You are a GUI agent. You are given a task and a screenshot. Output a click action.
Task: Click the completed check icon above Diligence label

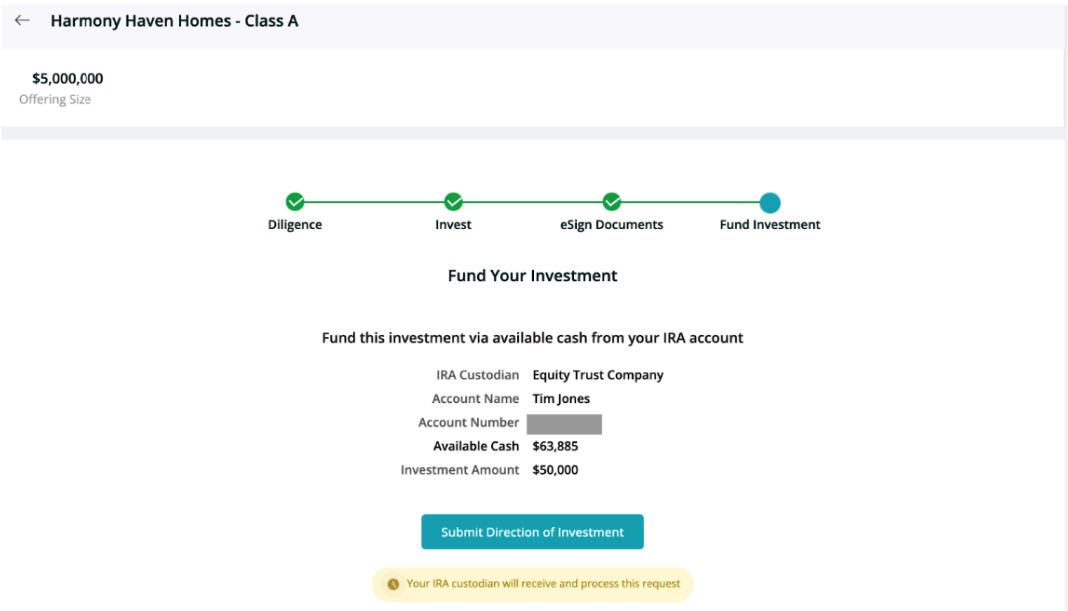click(x=294, y=202)
